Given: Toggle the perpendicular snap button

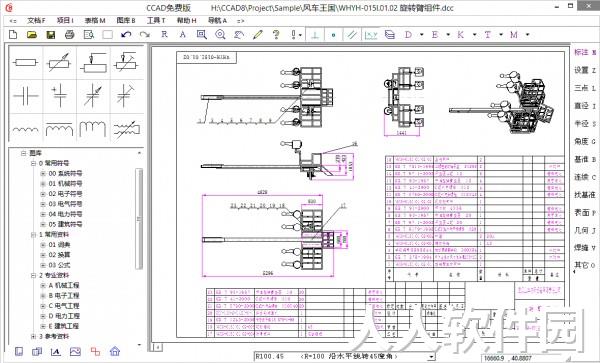Looking at the screenshot, I should [315, 35].
